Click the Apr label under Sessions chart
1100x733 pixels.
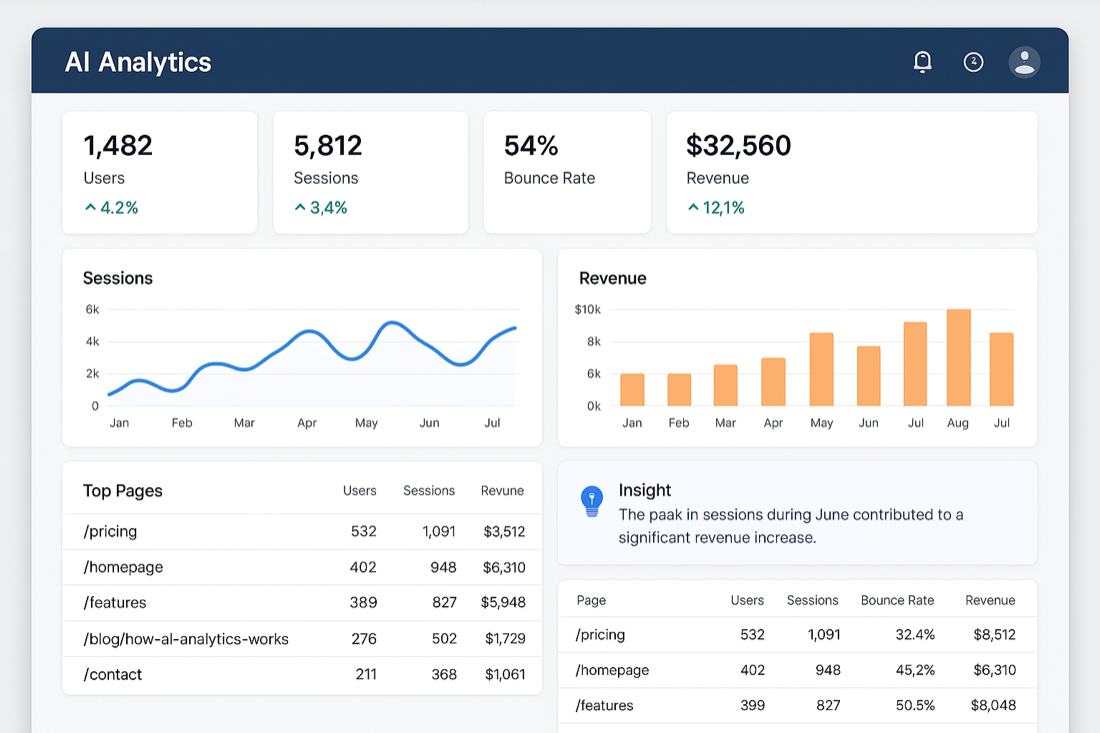point(307,423)
